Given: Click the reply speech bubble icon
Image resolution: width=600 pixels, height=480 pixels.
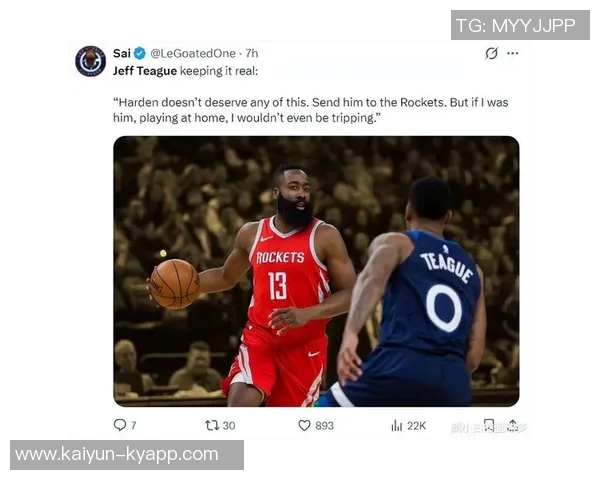Looking at the screenshot, I should [x=119, y=425].
